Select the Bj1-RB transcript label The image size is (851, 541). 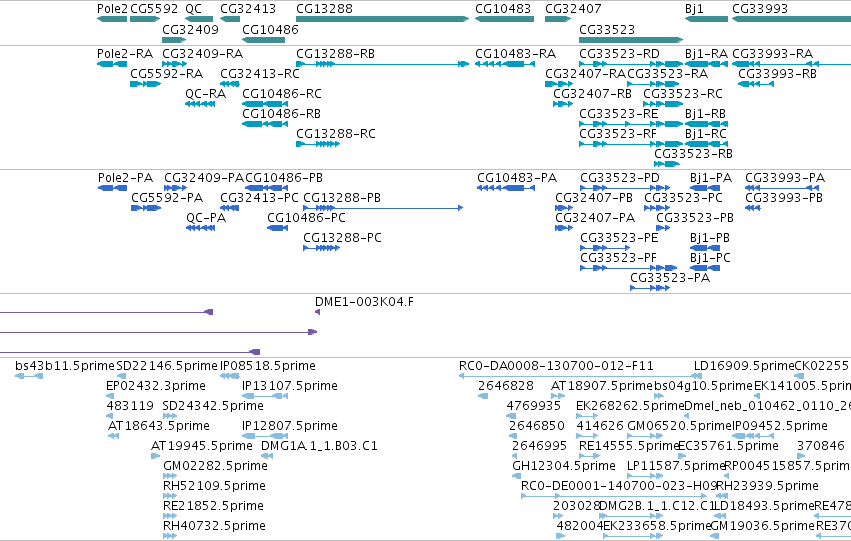[x=706, y=114]
